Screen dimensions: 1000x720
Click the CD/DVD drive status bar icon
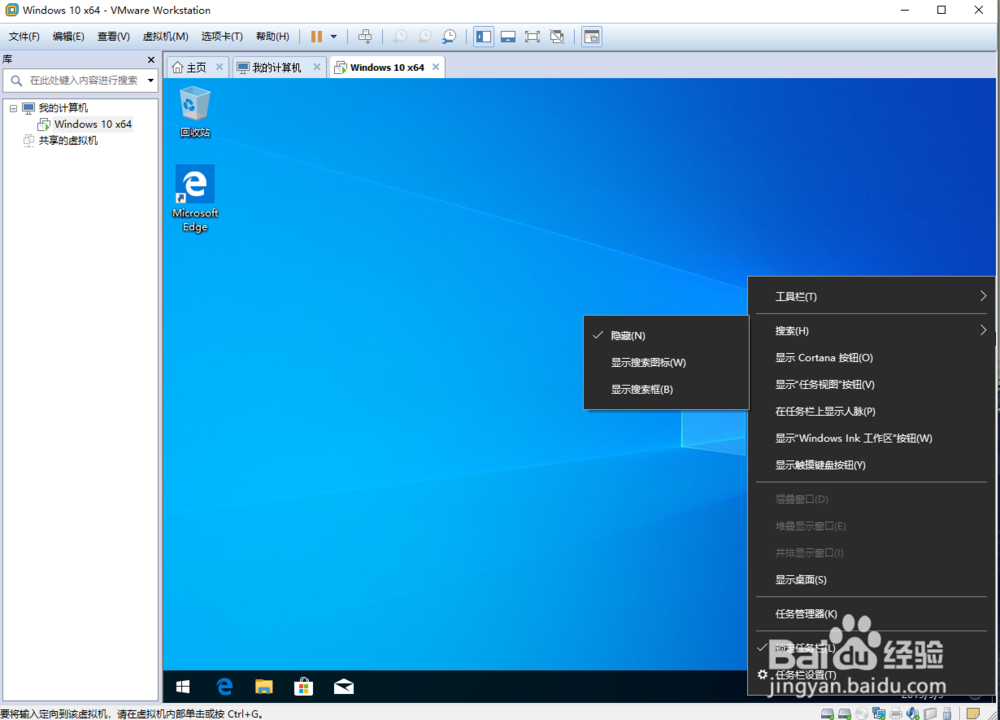[x=862, y=714]
